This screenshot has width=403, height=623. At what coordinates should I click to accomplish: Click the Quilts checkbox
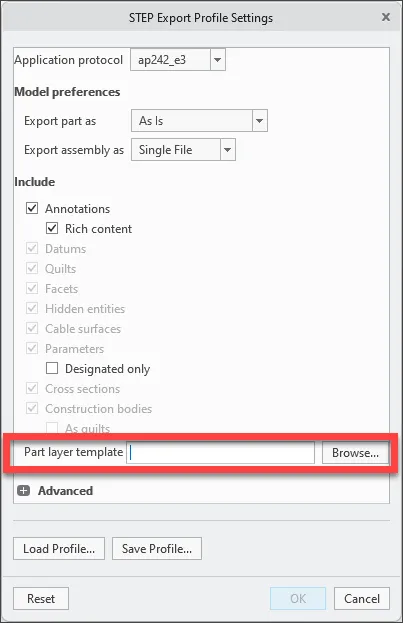tap(32, 268)
